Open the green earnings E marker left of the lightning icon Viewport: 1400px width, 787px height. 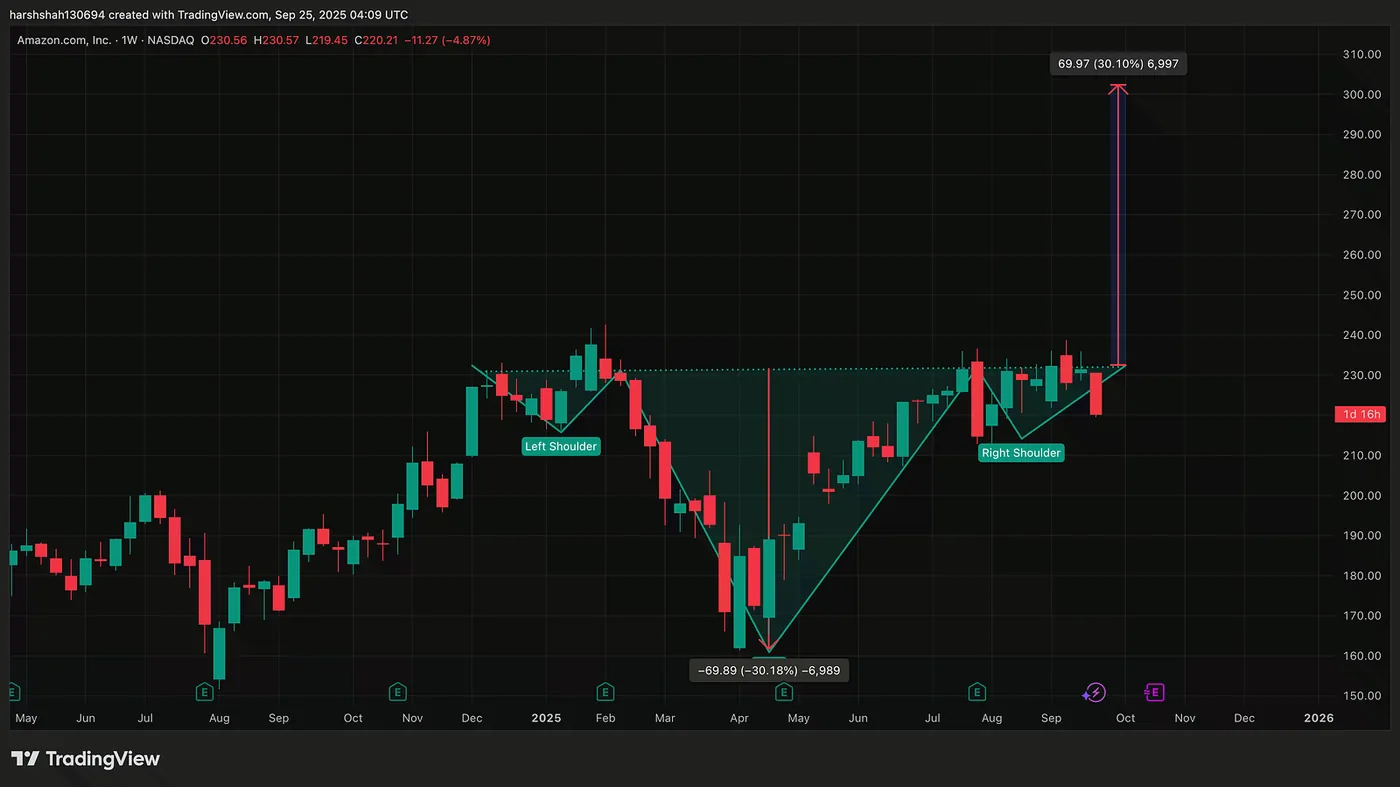pyautogui.click(x=977, y=692)
